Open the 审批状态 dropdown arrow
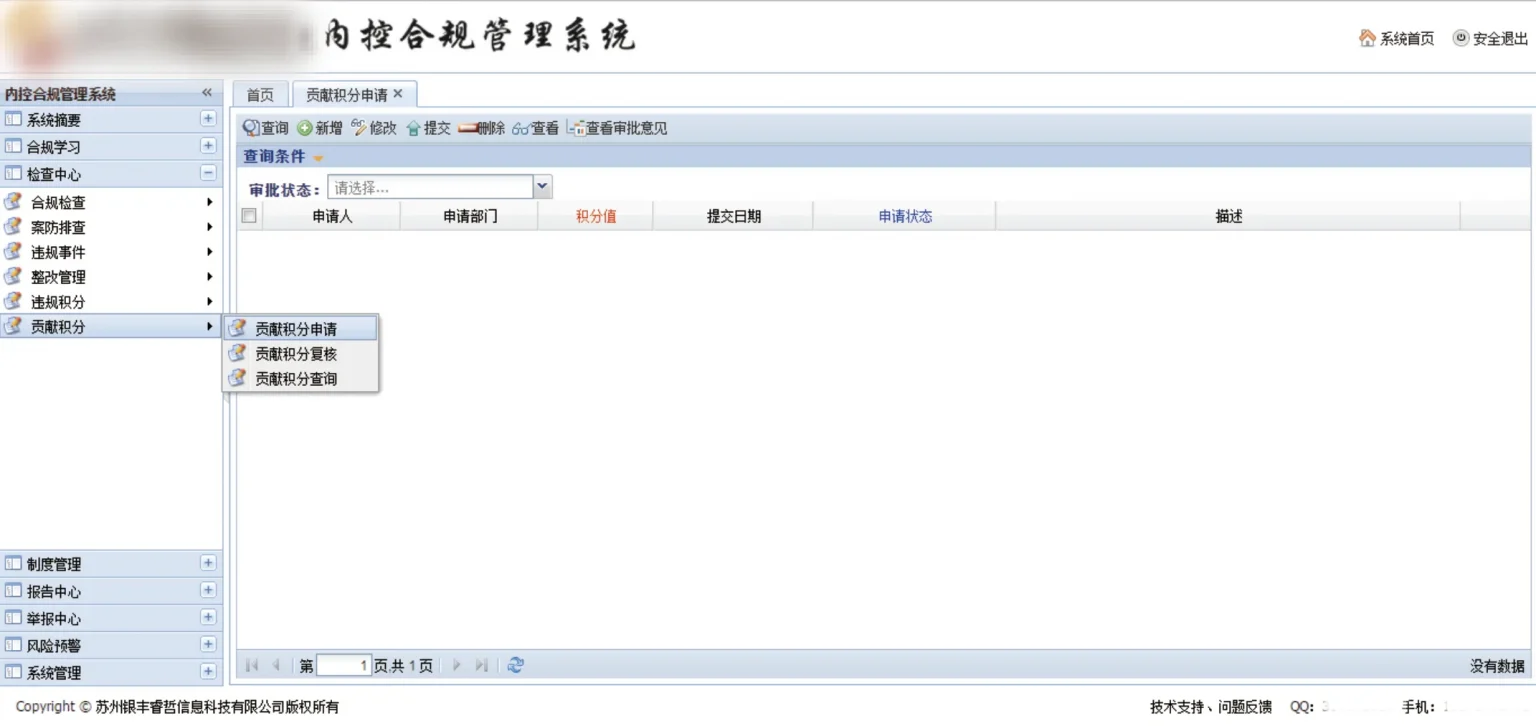 pyautogui.click(x=542, y=186)
